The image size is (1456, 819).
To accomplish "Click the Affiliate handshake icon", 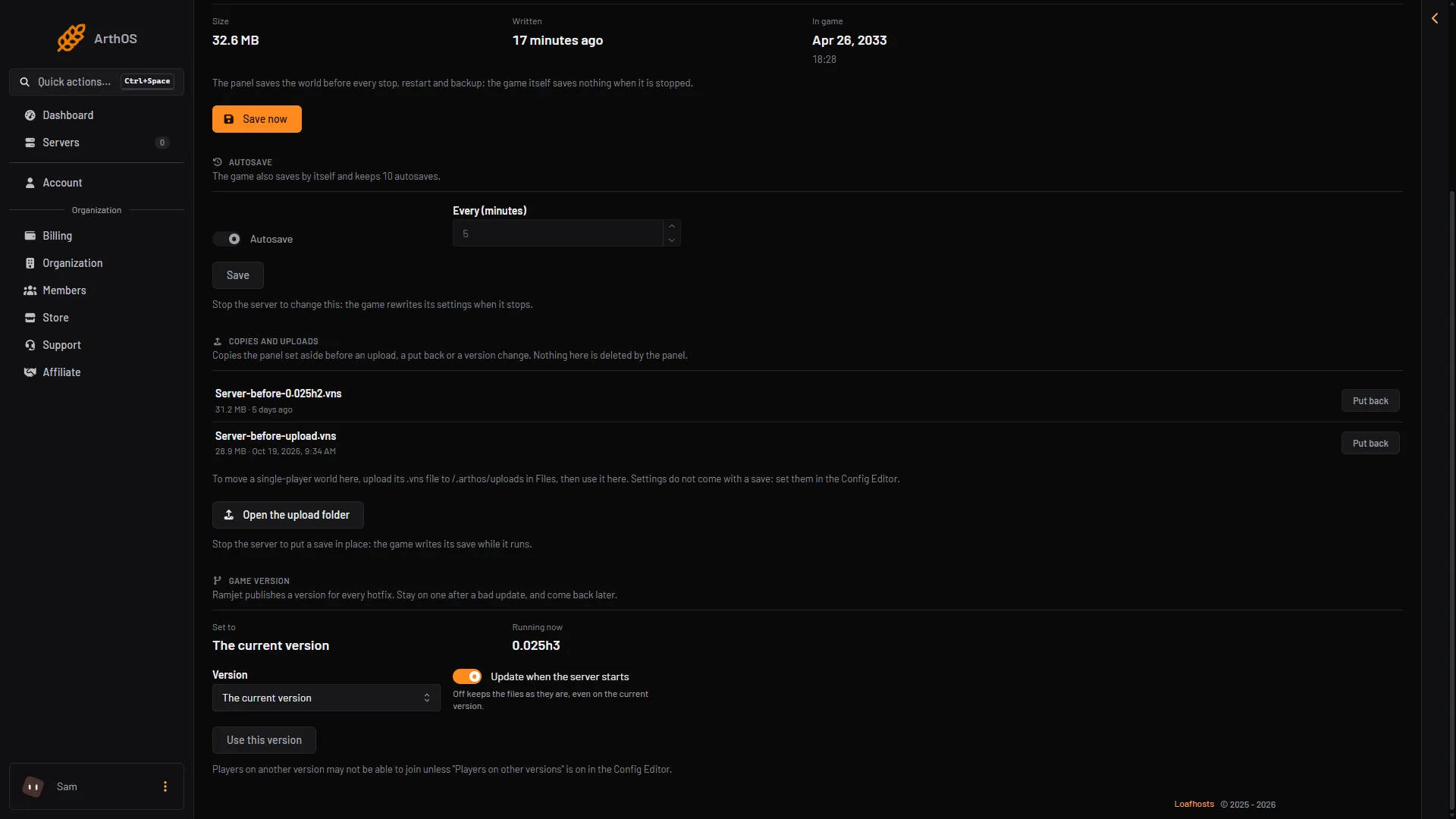I will 30,372.
